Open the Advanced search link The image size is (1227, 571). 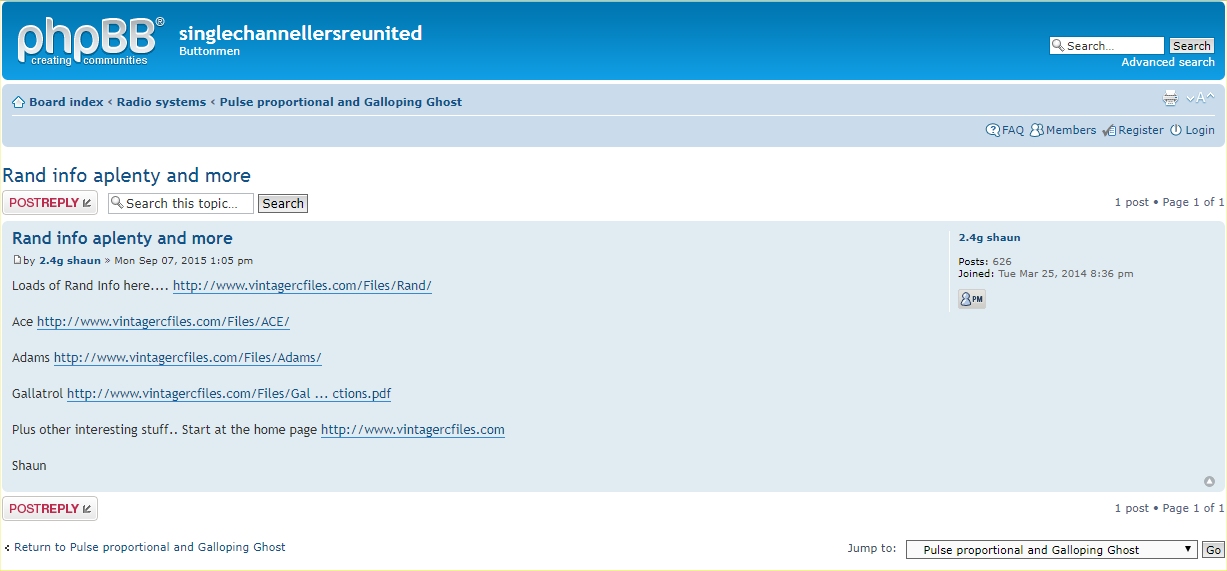click(1167, 62)
